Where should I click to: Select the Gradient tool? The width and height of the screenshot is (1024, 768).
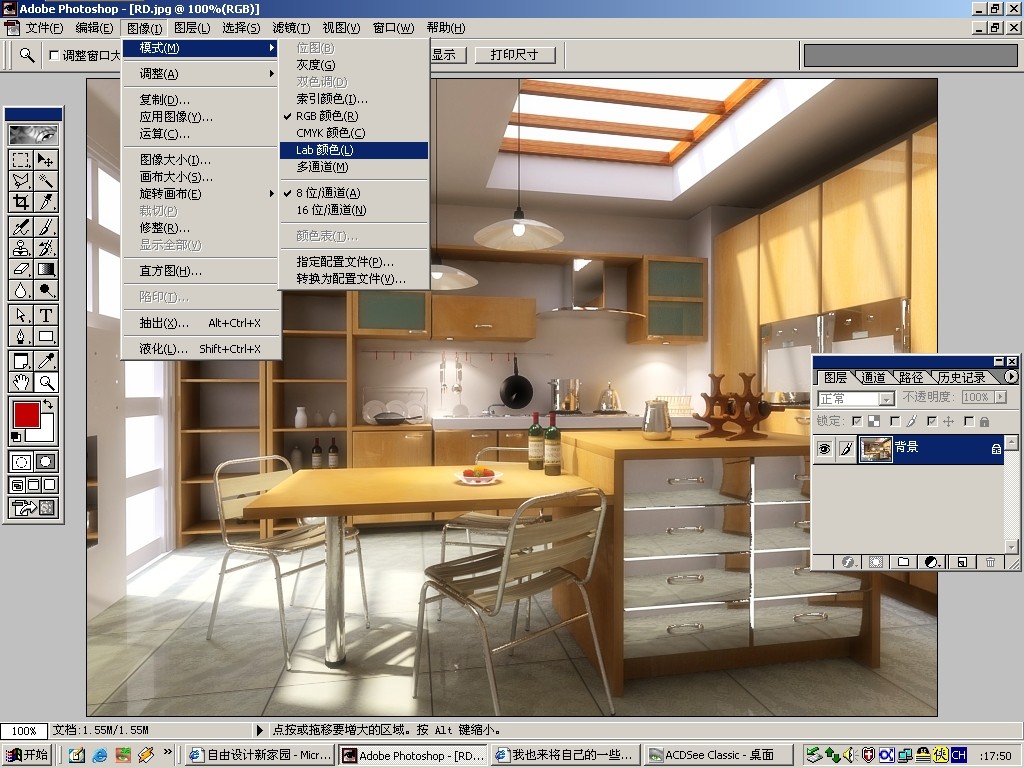click(46, 269)
